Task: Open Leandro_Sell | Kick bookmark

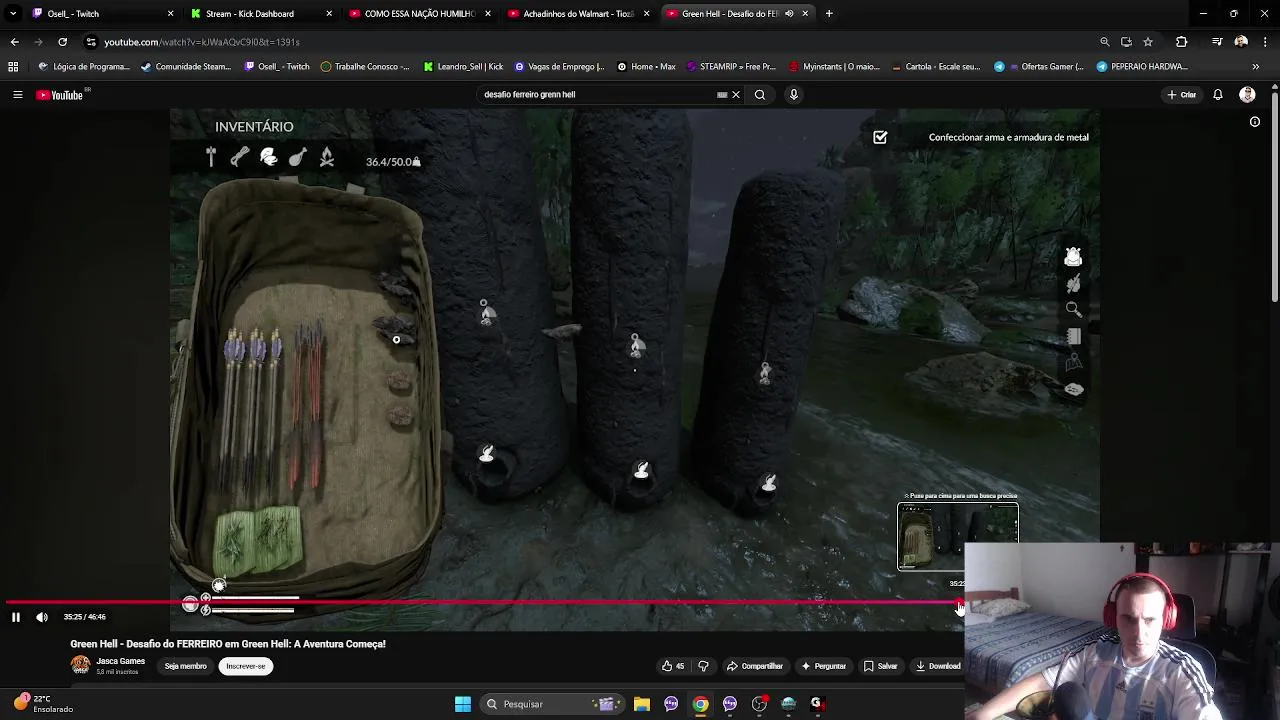Action: (463, 67)
